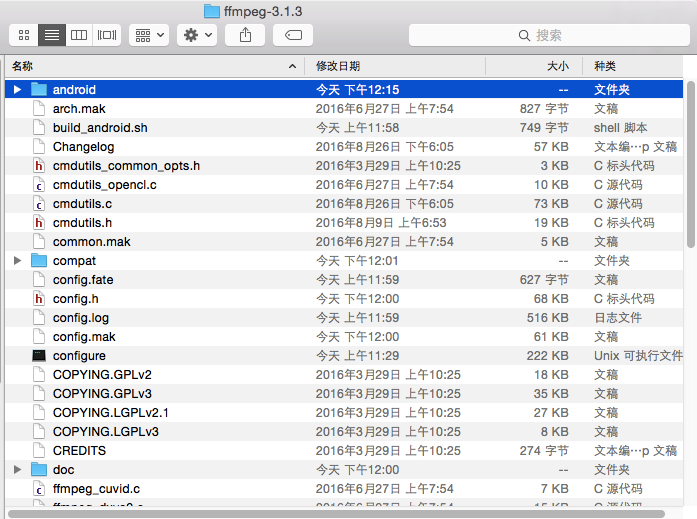The image size is (697, 519).
Task: Open the gear action menu
Action: point(197,35)
